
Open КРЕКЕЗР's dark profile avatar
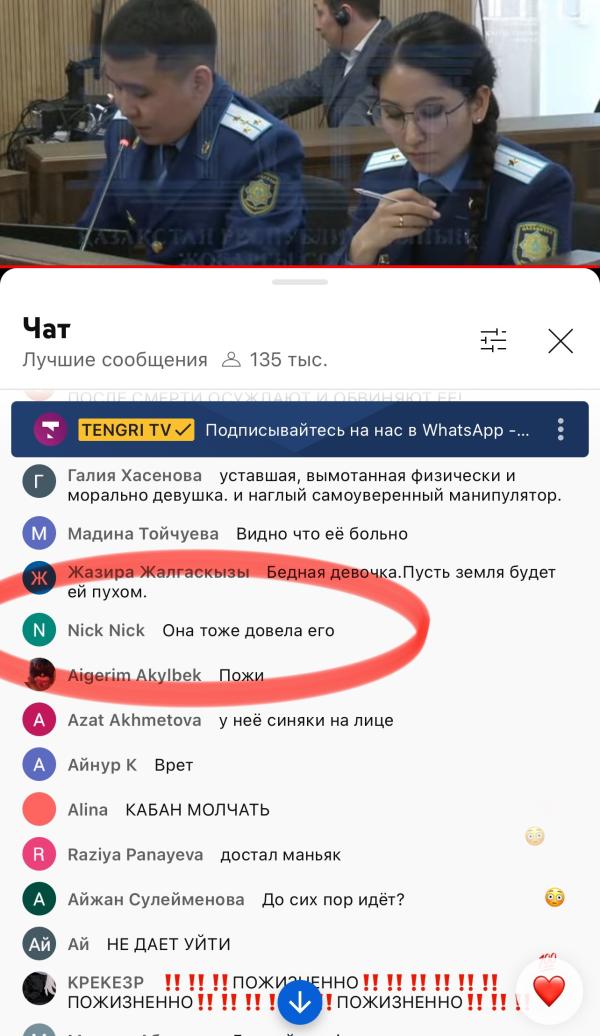(39, 988)
